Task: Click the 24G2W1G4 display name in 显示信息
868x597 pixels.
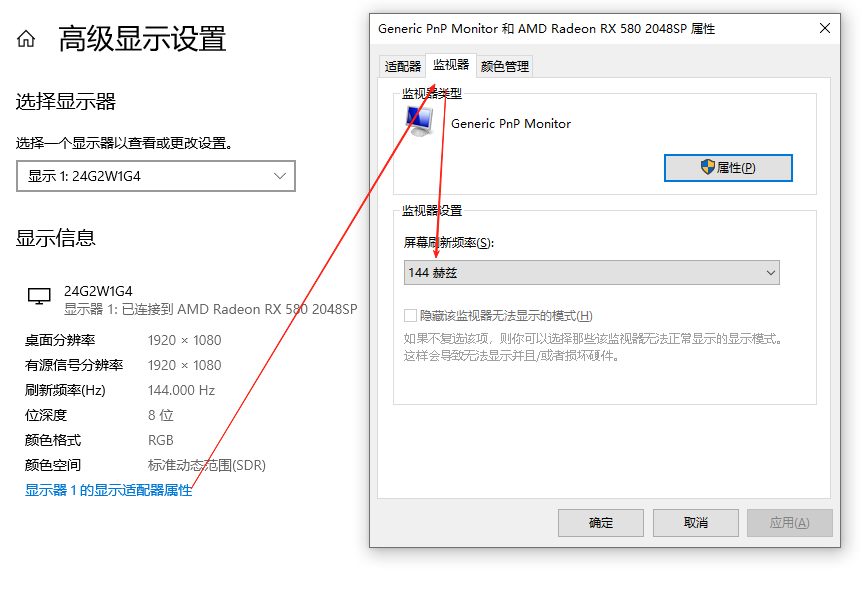Action: coord(99,291)
